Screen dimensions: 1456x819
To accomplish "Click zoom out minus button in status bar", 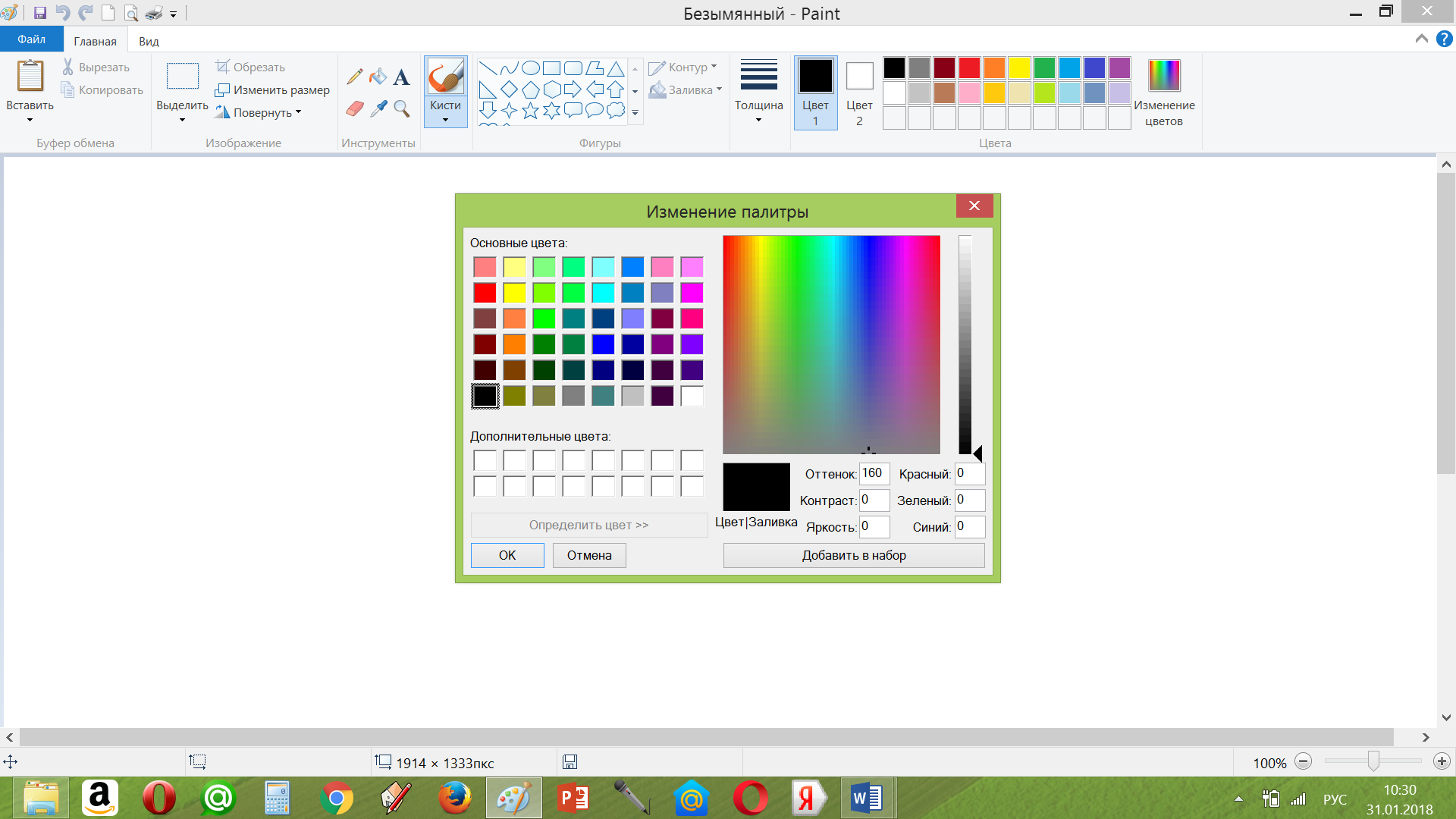I will (1303, 761).
